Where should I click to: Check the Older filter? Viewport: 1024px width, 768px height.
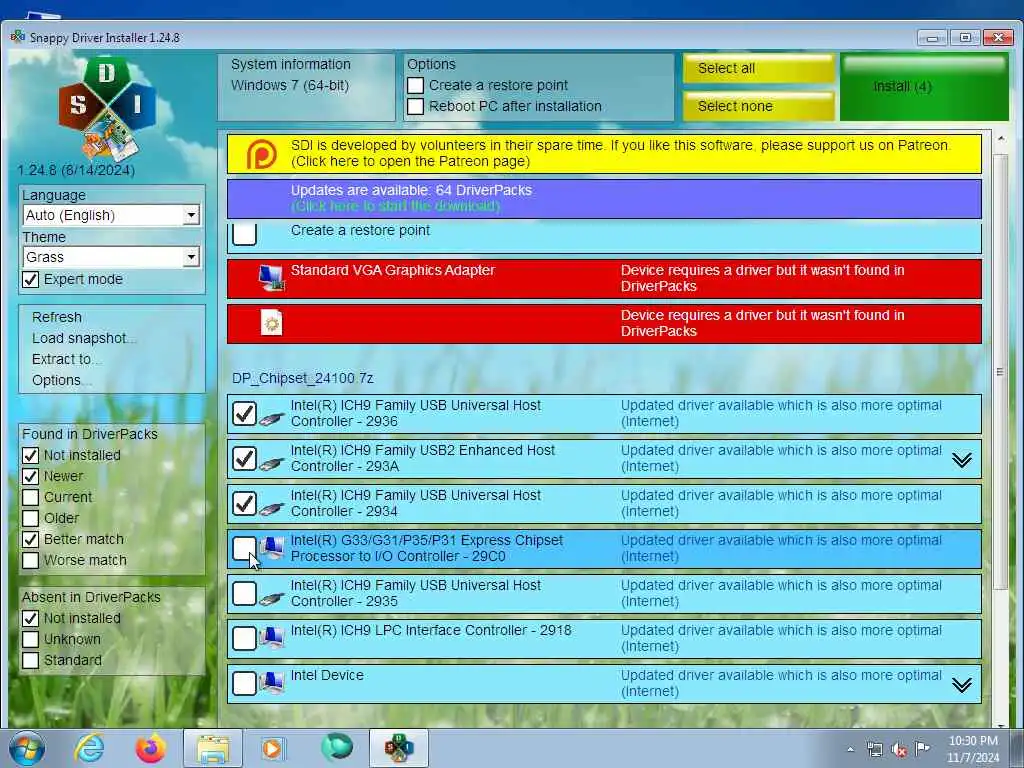pos(31,518)
